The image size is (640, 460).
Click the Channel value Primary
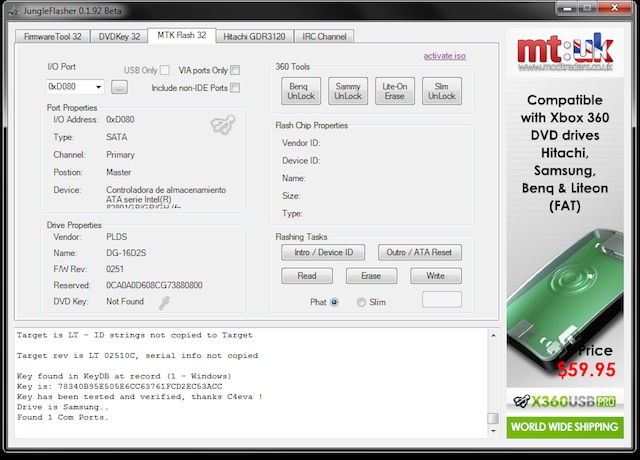click(x=120, y=155)
